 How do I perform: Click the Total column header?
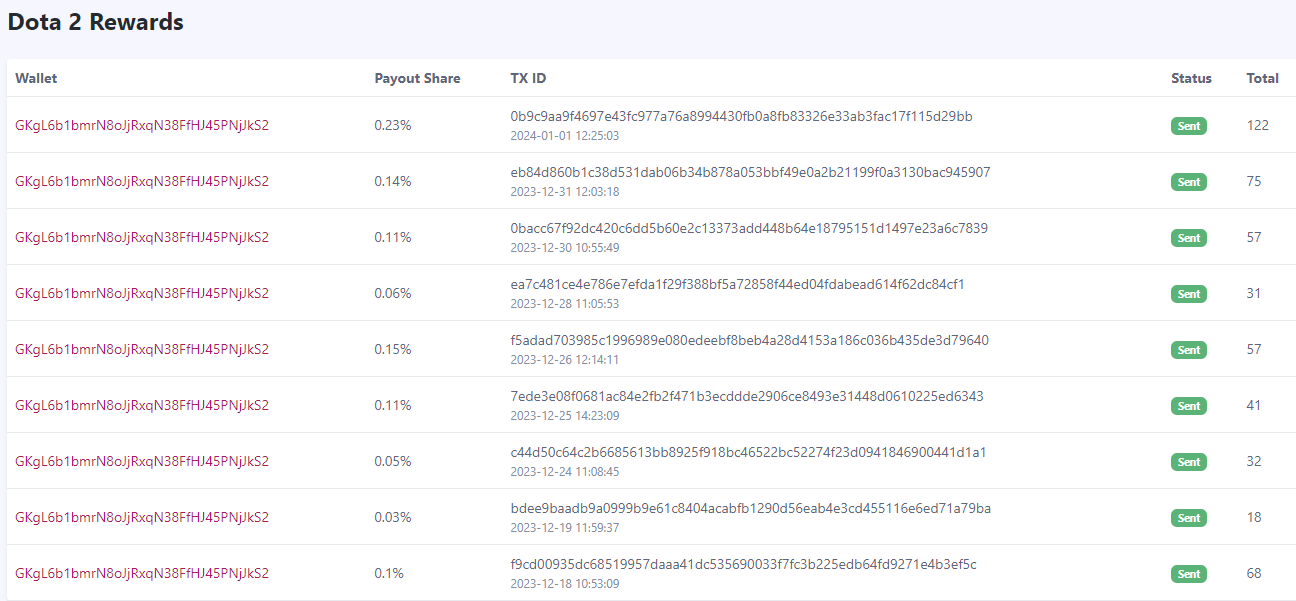(1262, 78)
